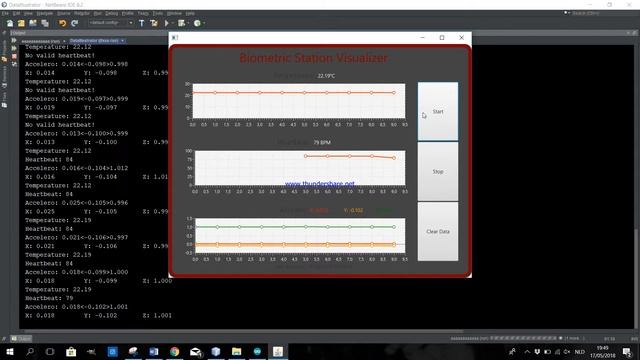
Task: Open the Windows Start menu
Action: (10, 351)
